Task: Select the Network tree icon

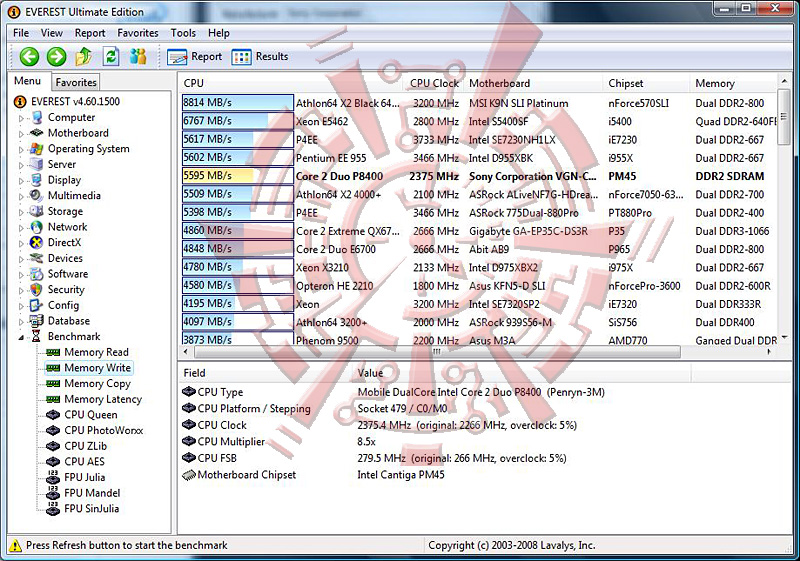Action: [37, 226]
